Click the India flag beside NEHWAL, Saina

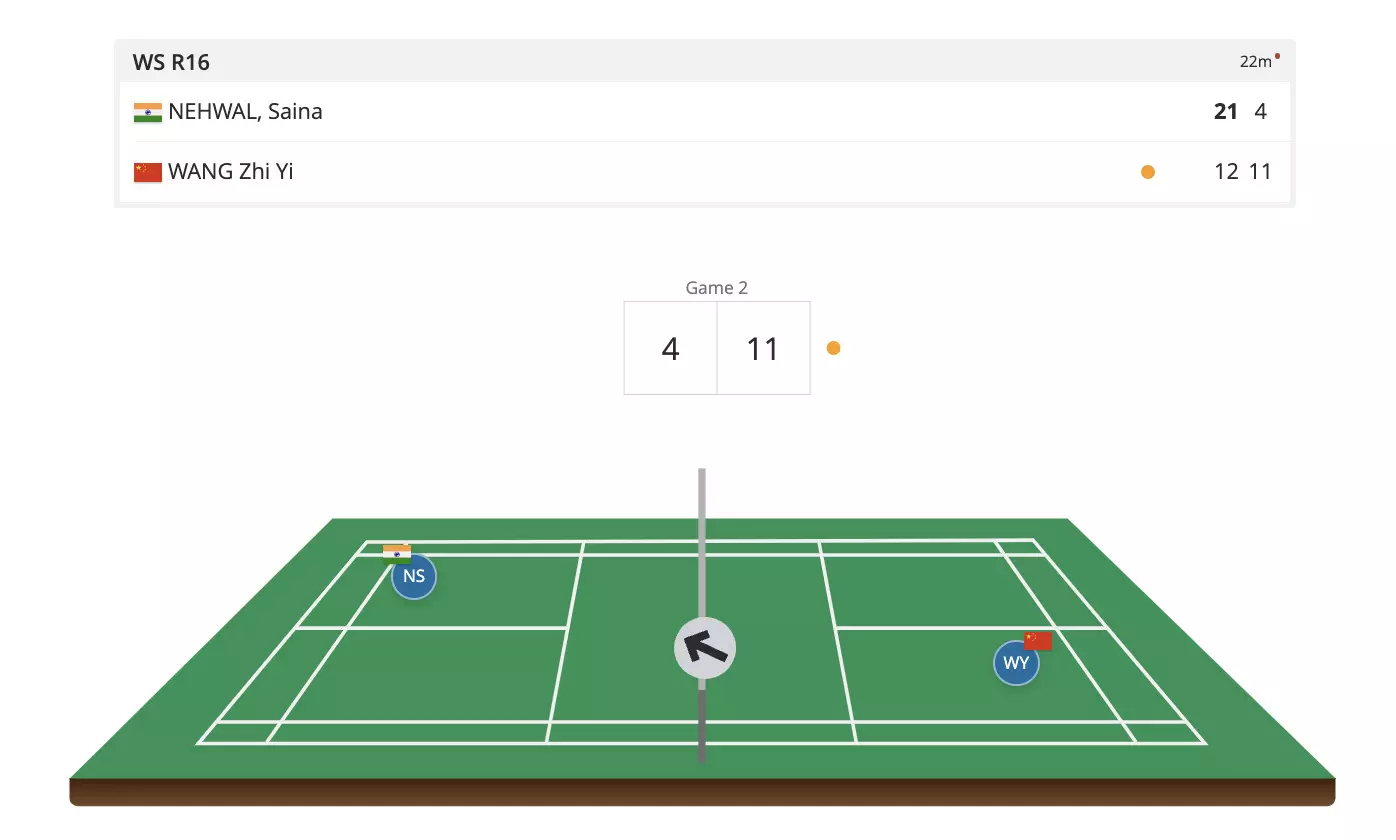click(147, 112)
